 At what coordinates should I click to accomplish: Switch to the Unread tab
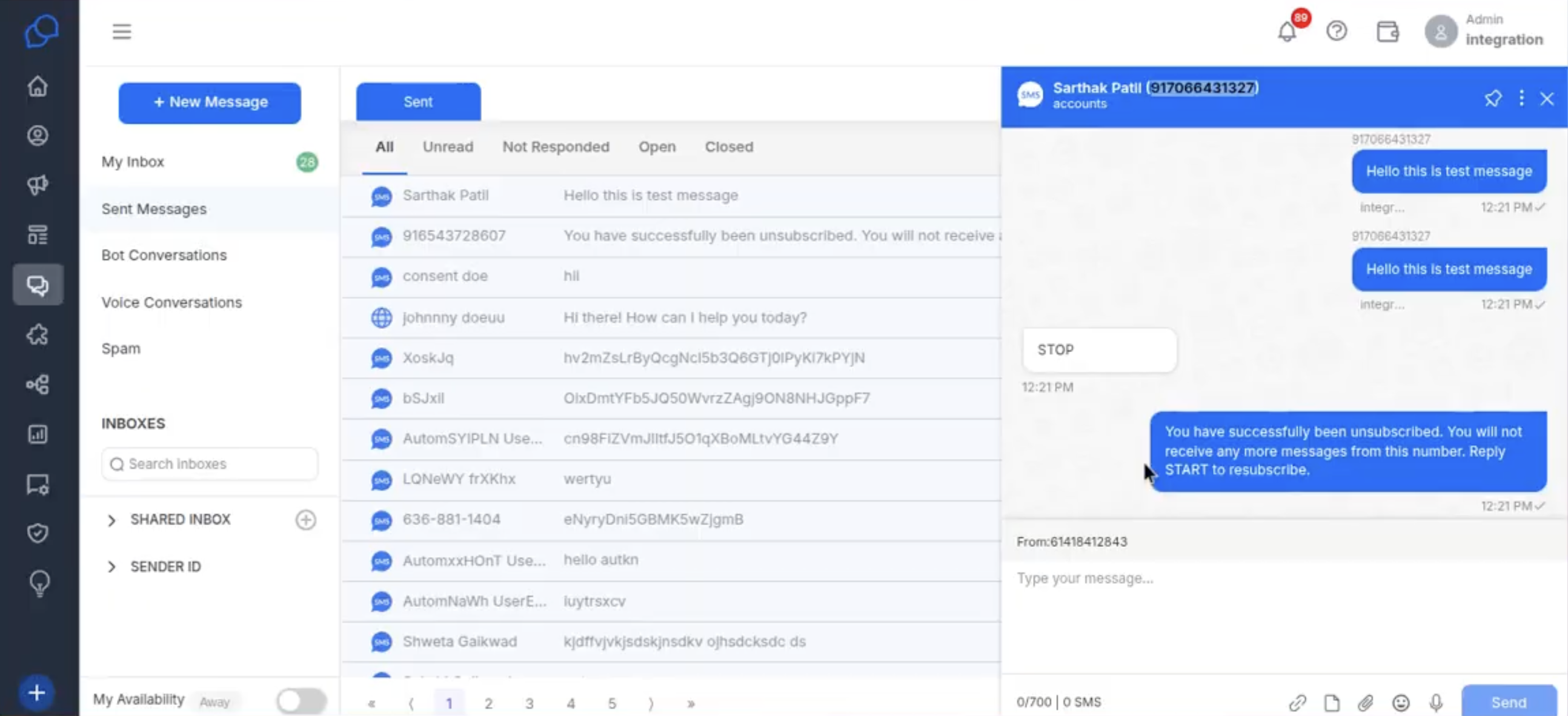[x=448, y=147]
